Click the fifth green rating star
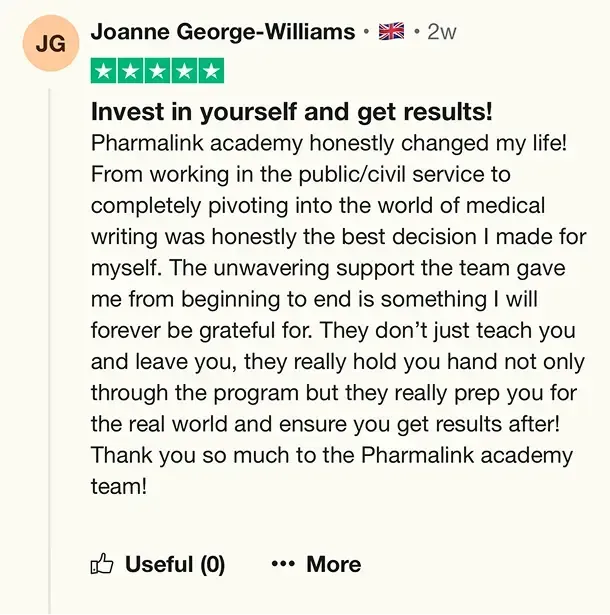Screen dimensions: 610x615 click(x=211, y=71)
